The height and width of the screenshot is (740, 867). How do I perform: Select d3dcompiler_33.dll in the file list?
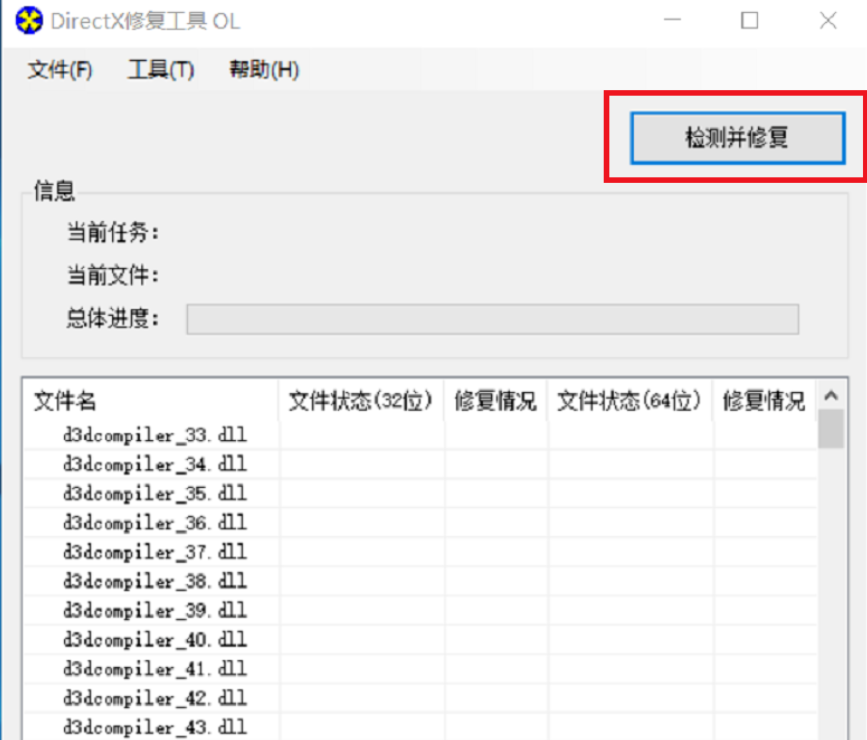tap(154, 436)
